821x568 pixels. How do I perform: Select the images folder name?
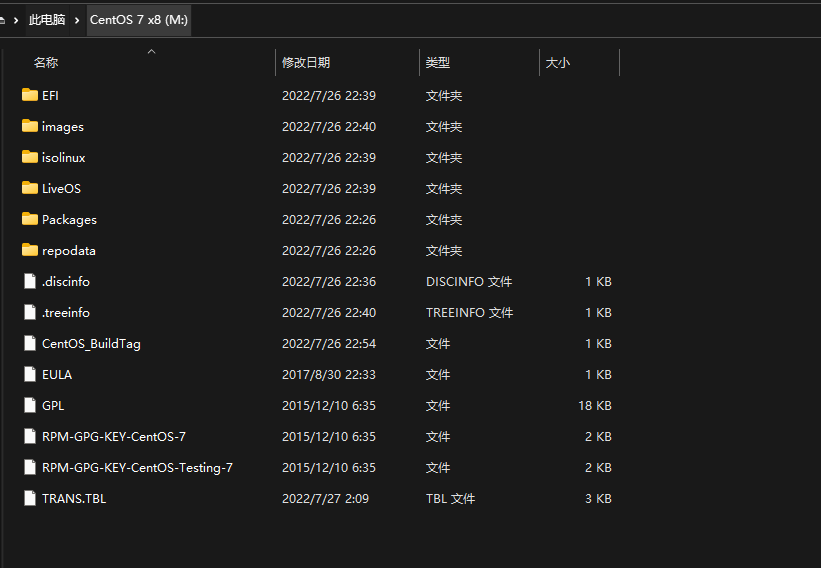click(x=63, y=127)
